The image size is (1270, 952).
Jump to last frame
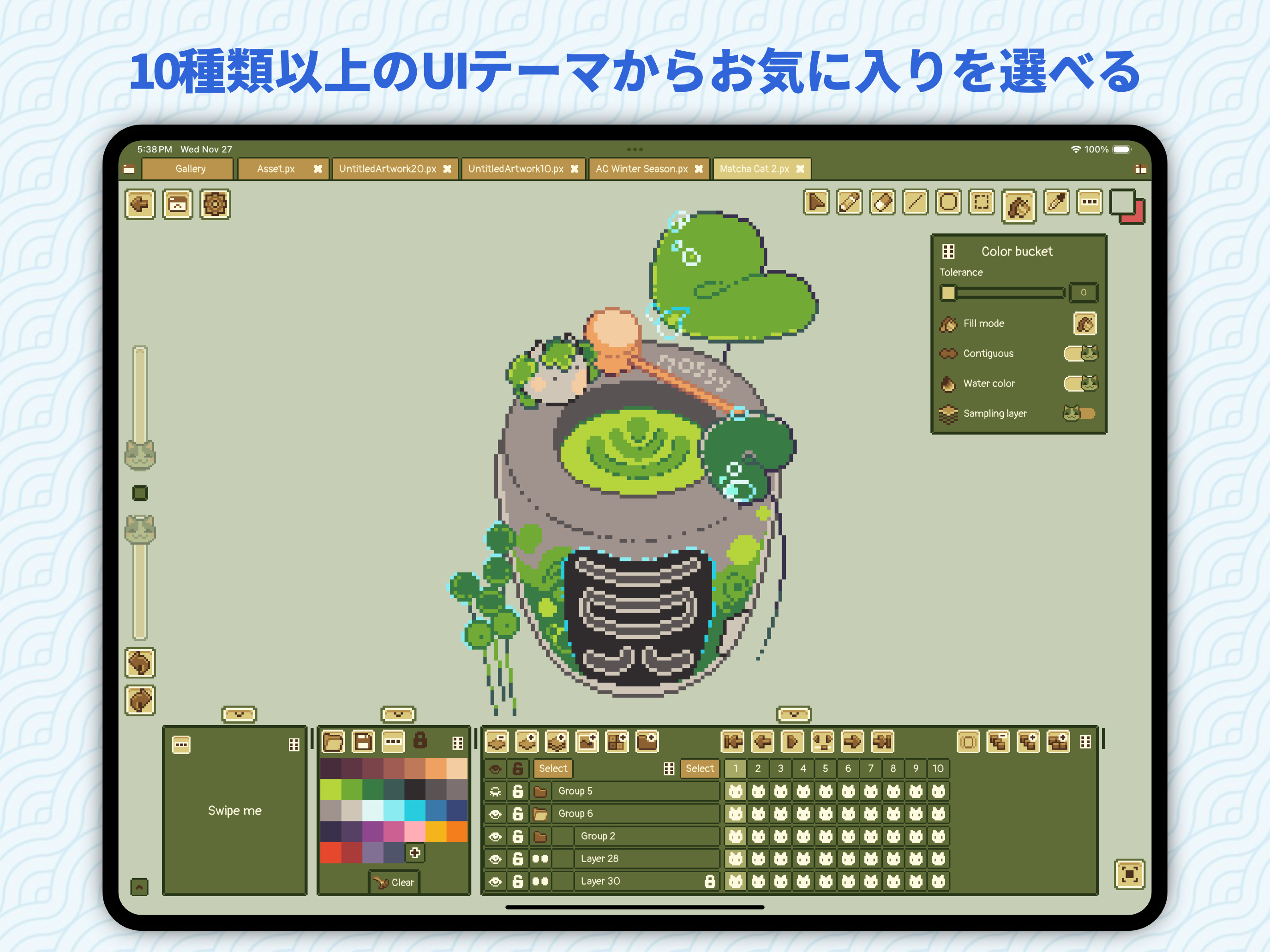point(882,742)
